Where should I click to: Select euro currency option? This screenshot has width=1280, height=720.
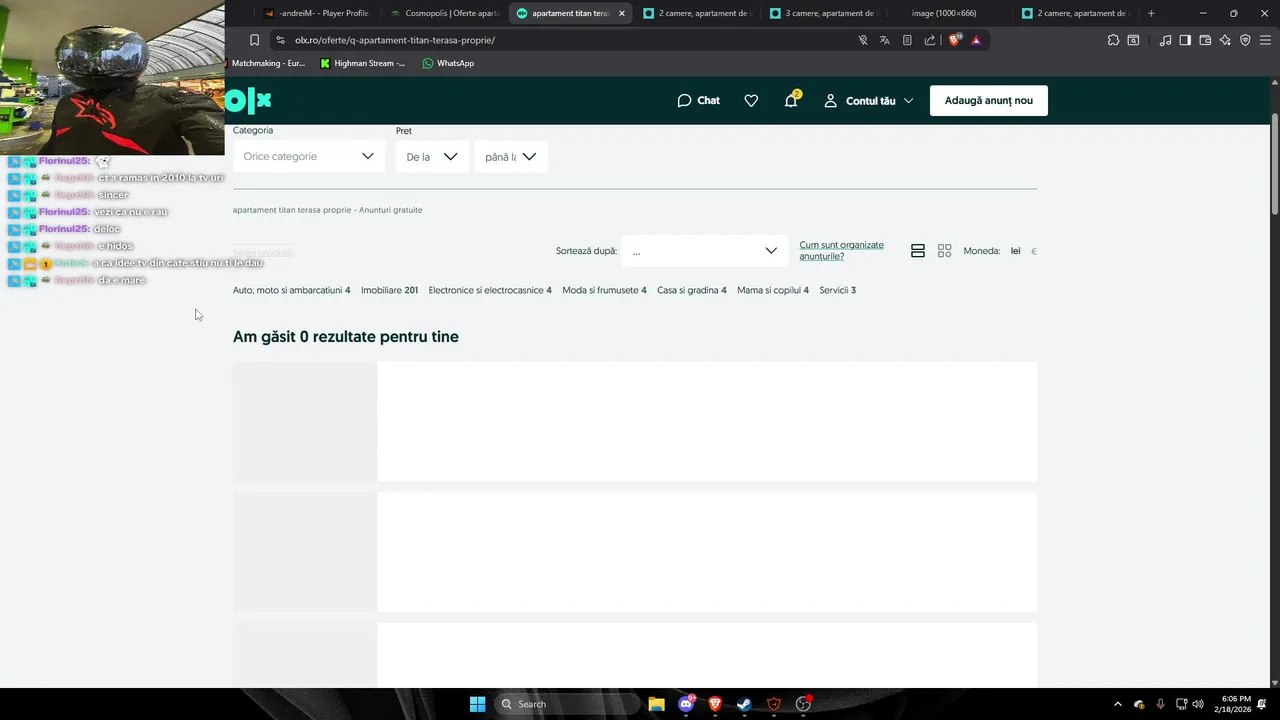pos(1033,251)
